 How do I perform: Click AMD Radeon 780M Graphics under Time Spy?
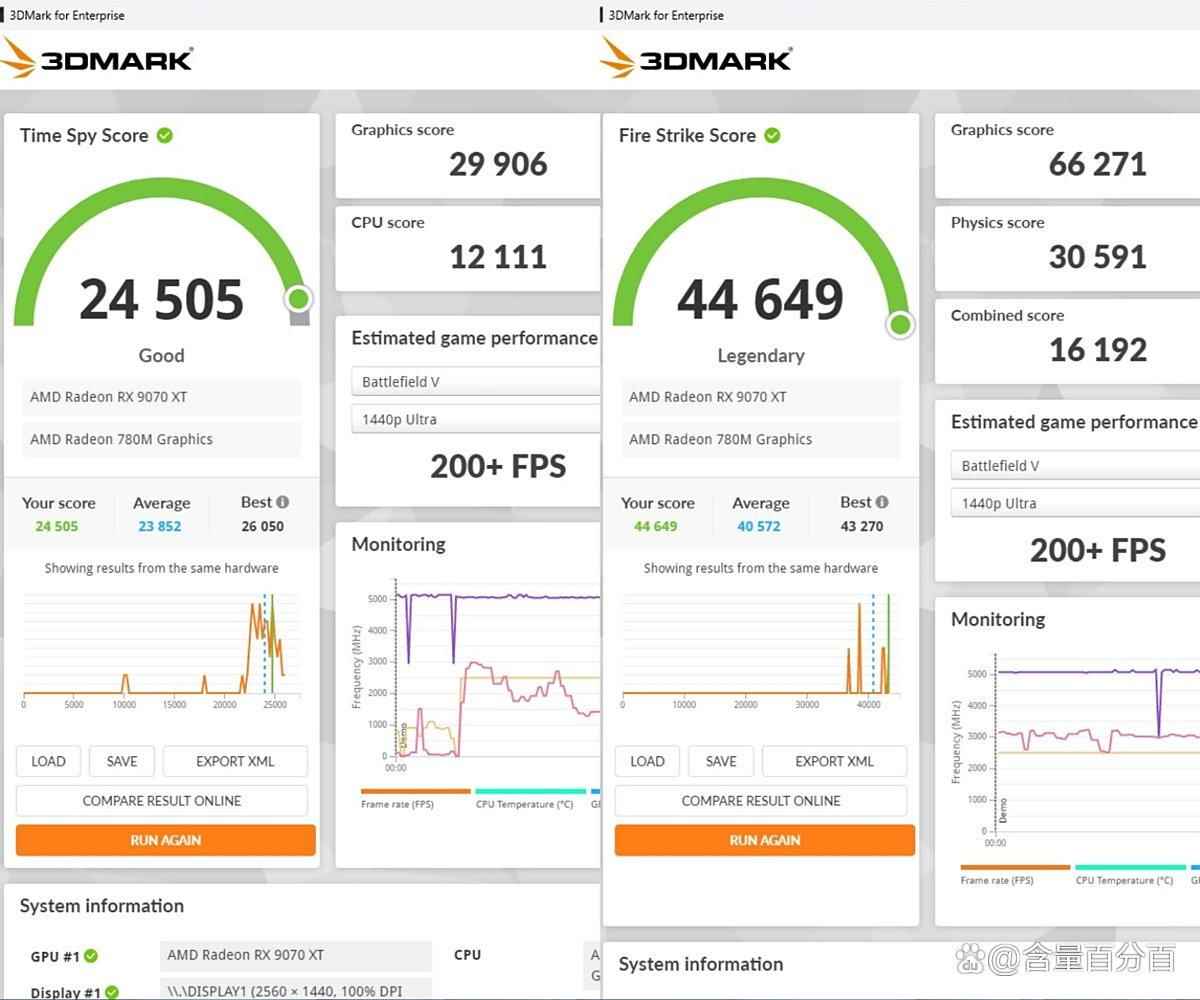161,439
